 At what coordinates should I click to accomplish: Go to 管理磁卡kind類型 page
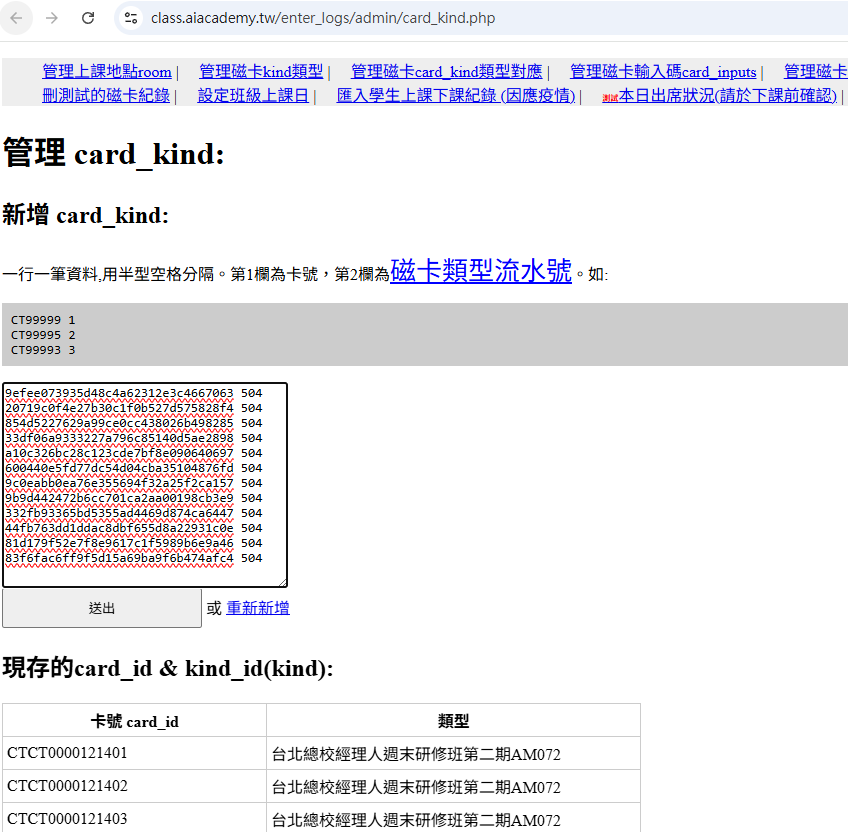tap(261, 72)
